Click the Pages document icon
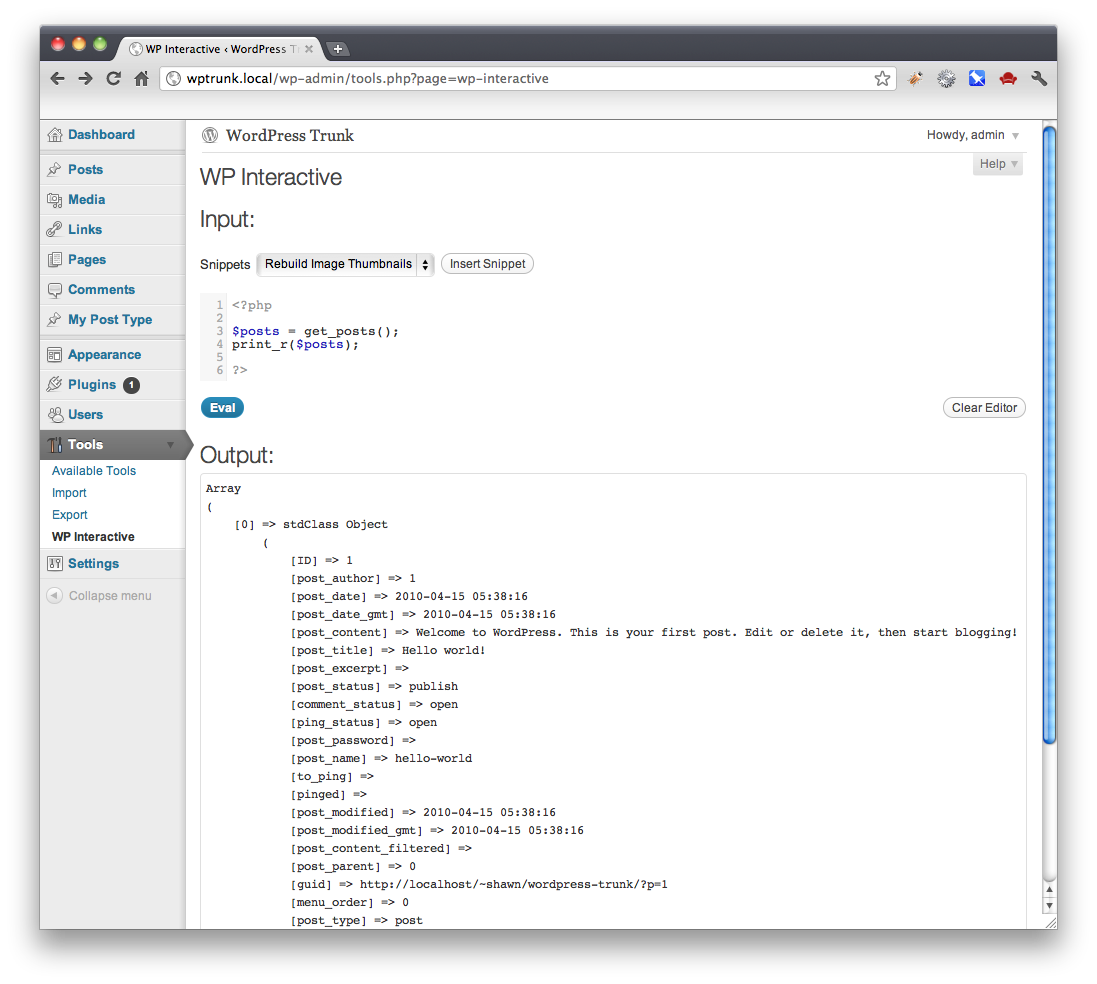The width and height of the screenshot is (1097, 984). click(55, 260)
